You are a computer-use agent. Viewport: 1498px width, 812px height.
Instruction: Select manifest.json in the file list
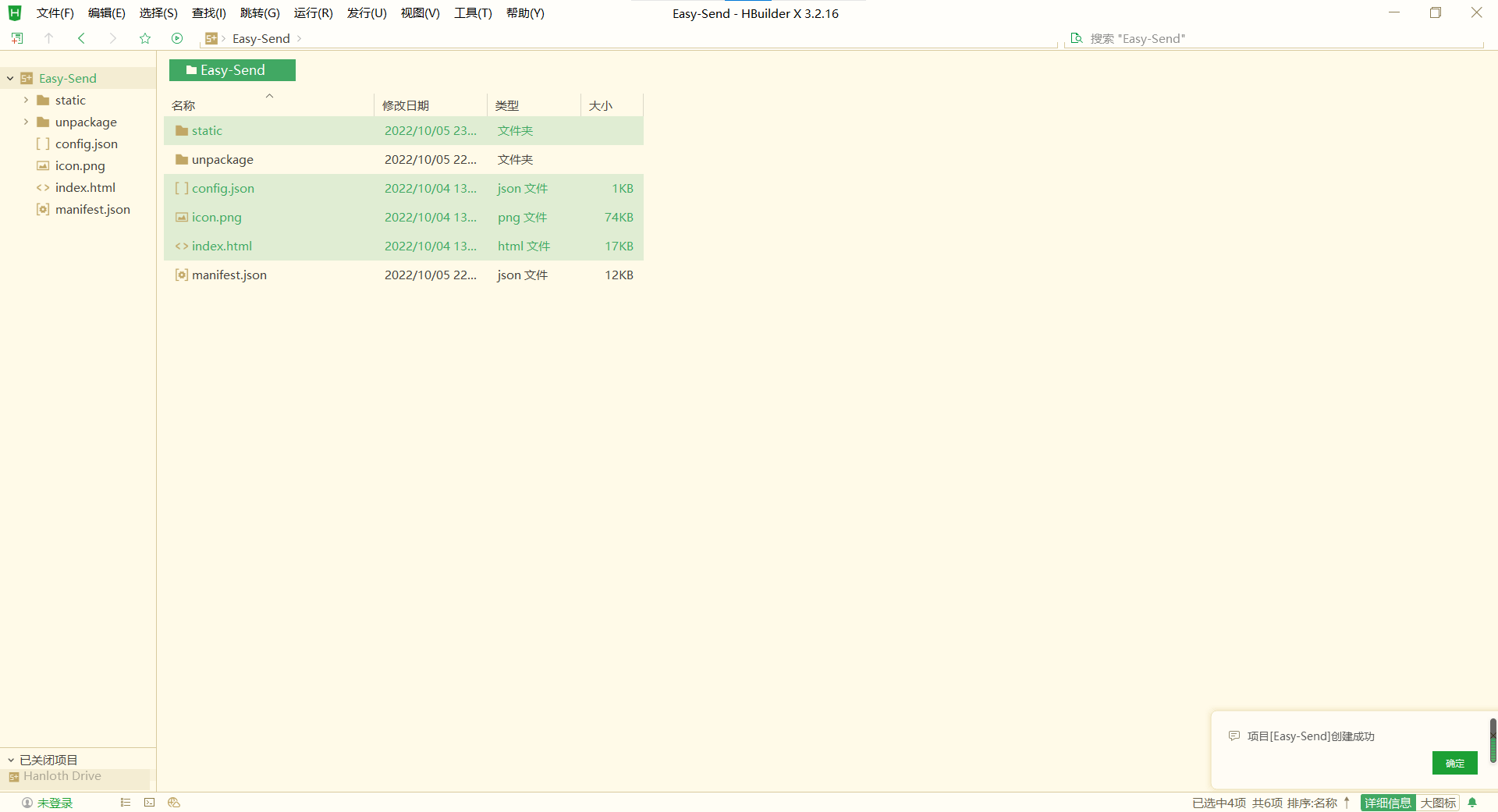[229, 275]
